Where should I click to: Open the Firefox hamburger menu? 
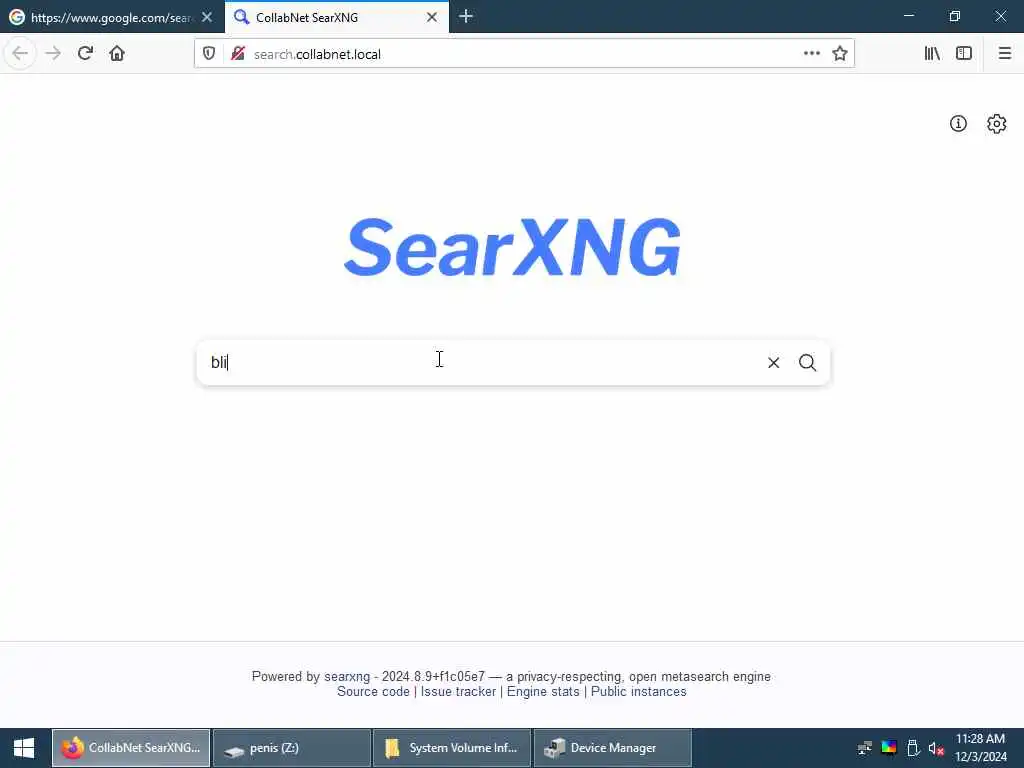[1005, 54]
